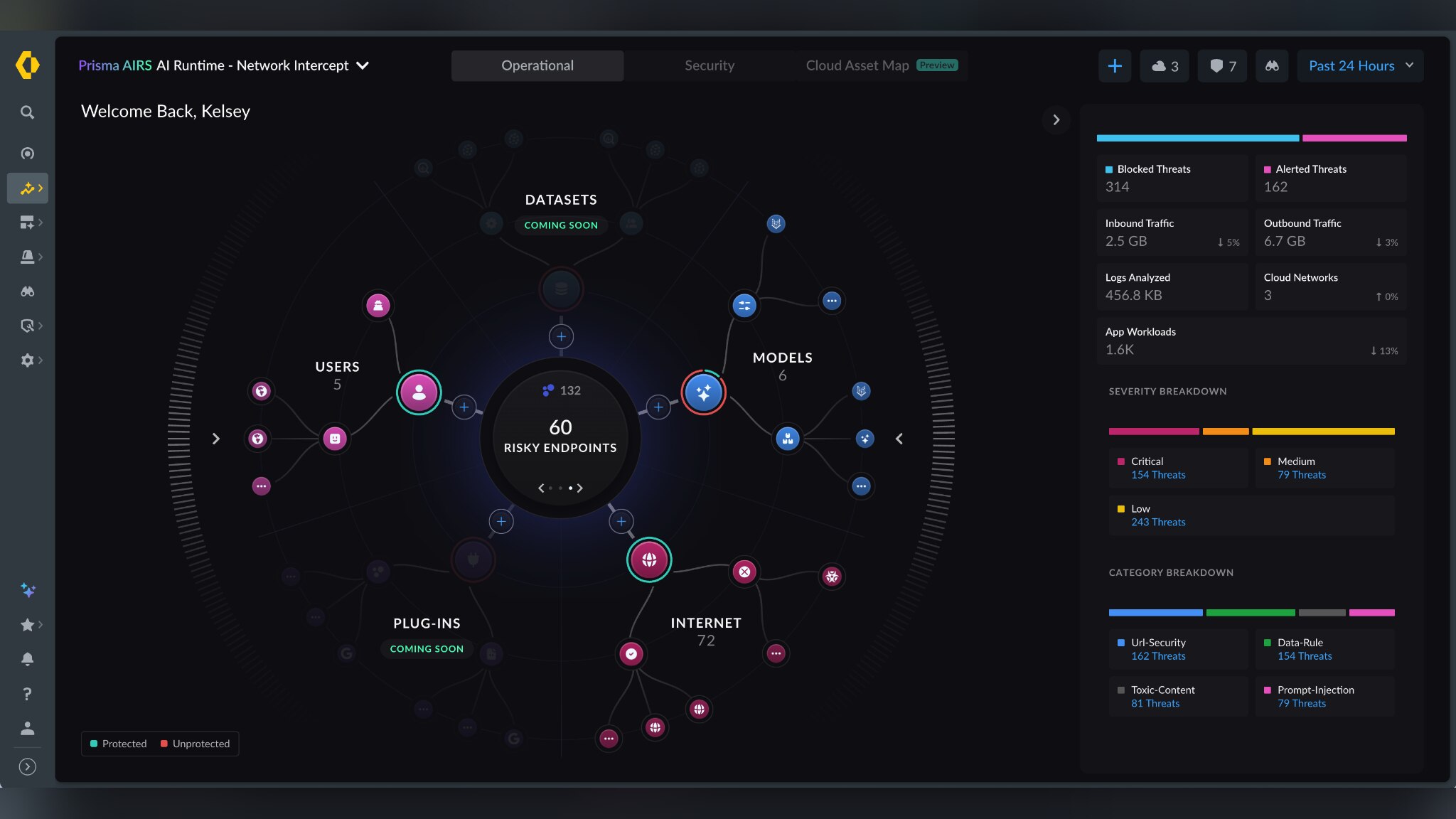The width and height of the screenshot is (1456, 819).
Task: Select the Internet globe node
Action: pyautogui.click(x=649, y=560)
